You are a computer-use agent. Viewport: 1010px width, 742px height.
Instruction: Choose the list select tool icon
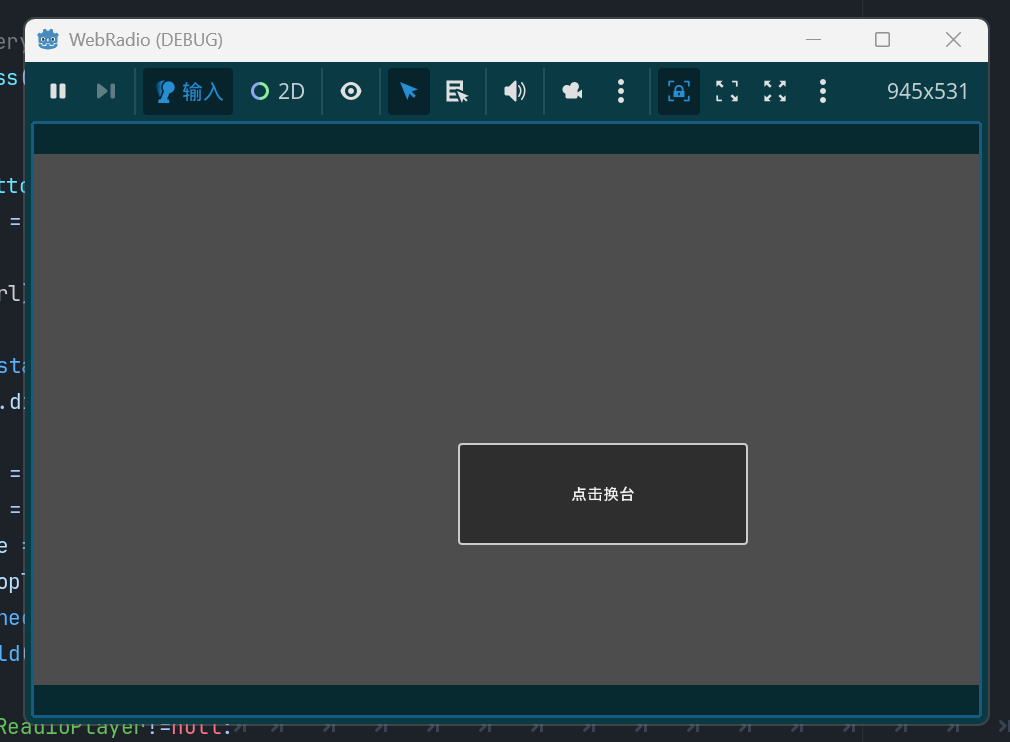coord(457,92)
